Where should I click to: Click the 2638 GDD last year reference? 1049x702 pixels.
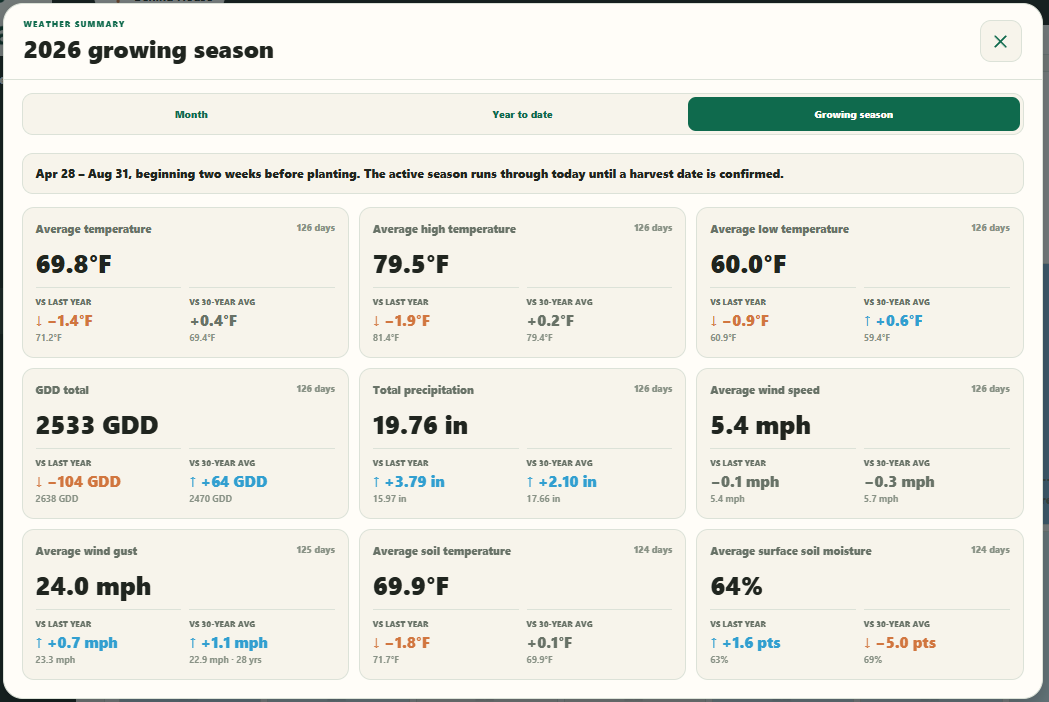pyautogui.click(x=57, y=499)
